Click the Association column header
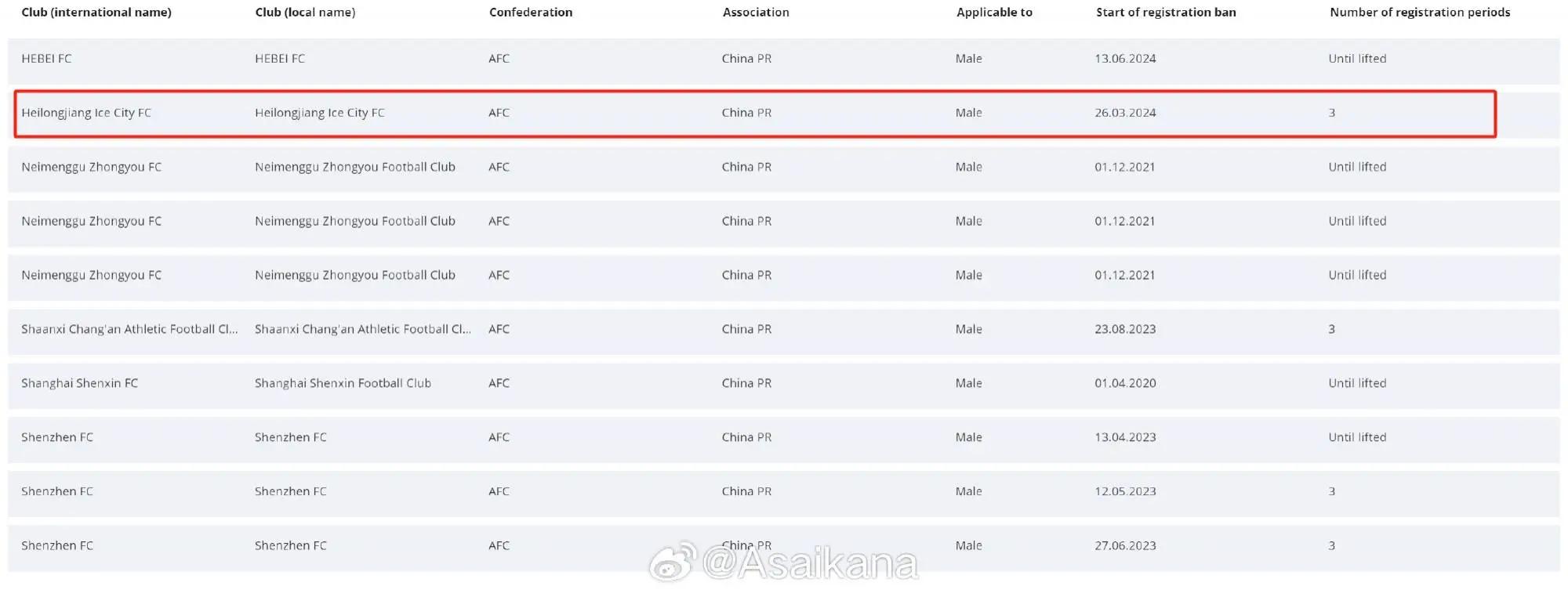 756,13
